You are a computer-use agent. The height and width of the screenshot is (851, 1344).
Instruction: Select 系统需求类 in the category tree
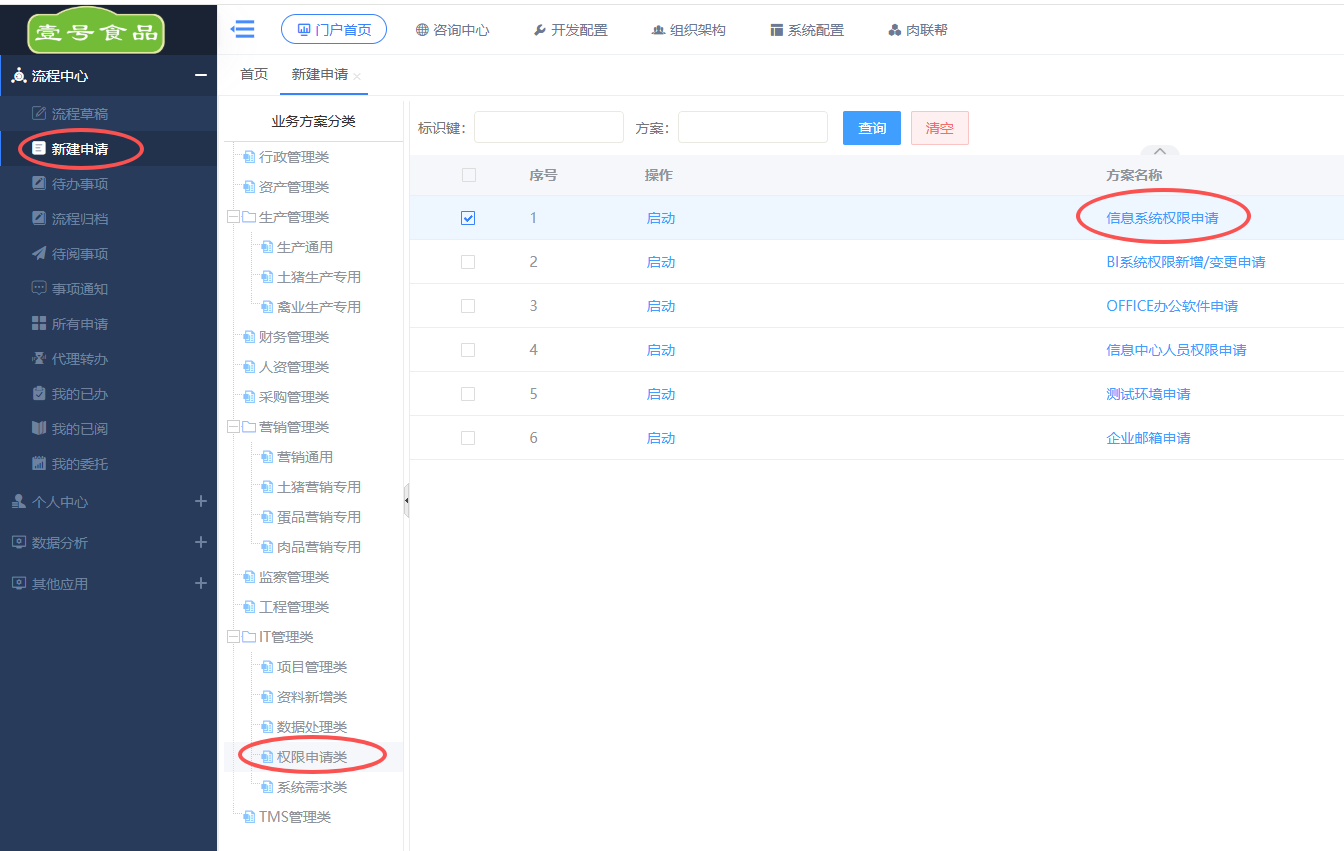coord(311,787)
